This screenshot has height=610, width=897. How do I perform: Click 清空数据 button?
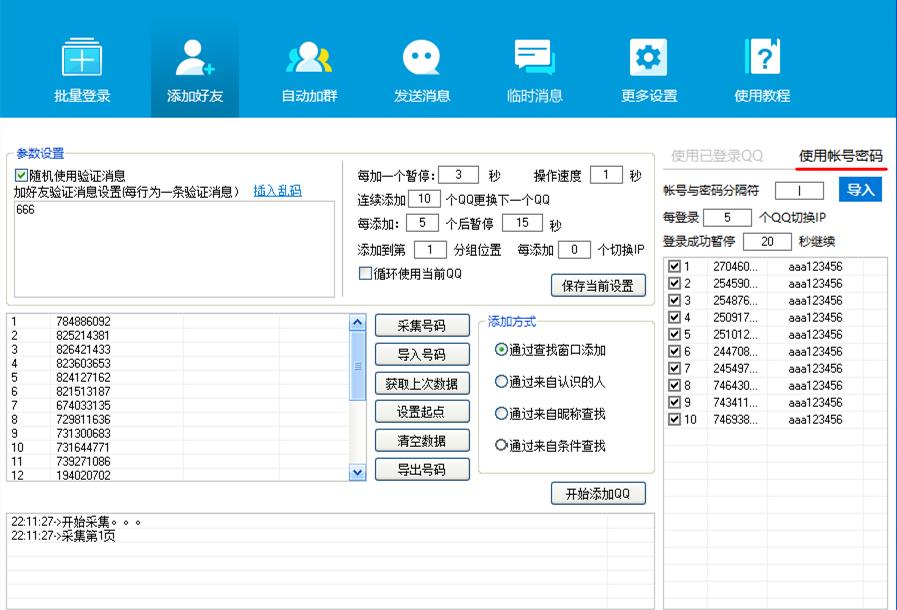coord(422,441)
